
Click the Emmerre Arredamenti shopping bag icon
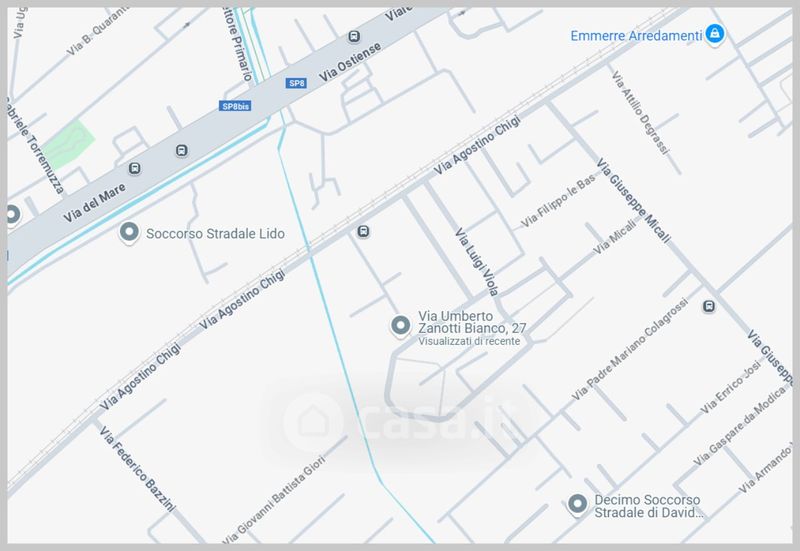click(x=715, y=34)
